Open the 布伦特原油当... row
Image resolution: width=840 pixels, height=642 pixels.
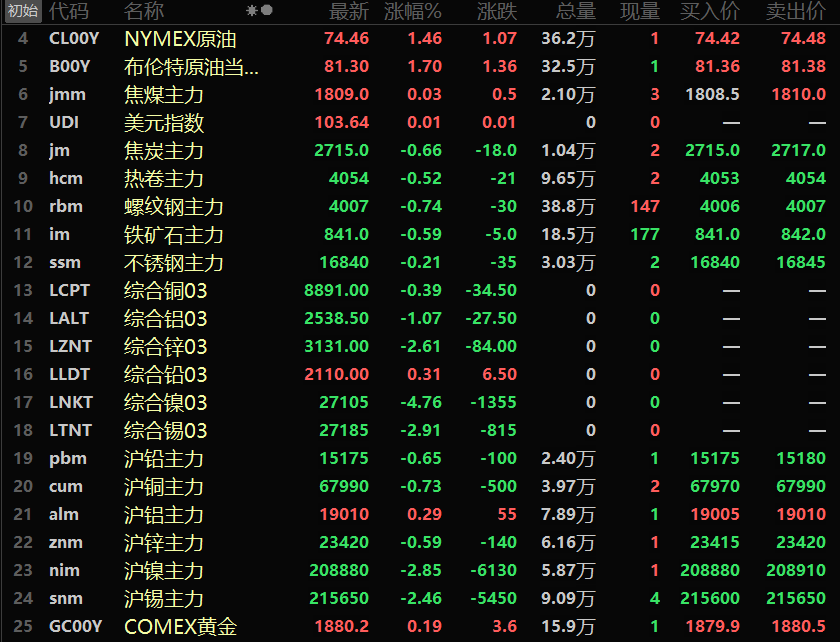191,66
